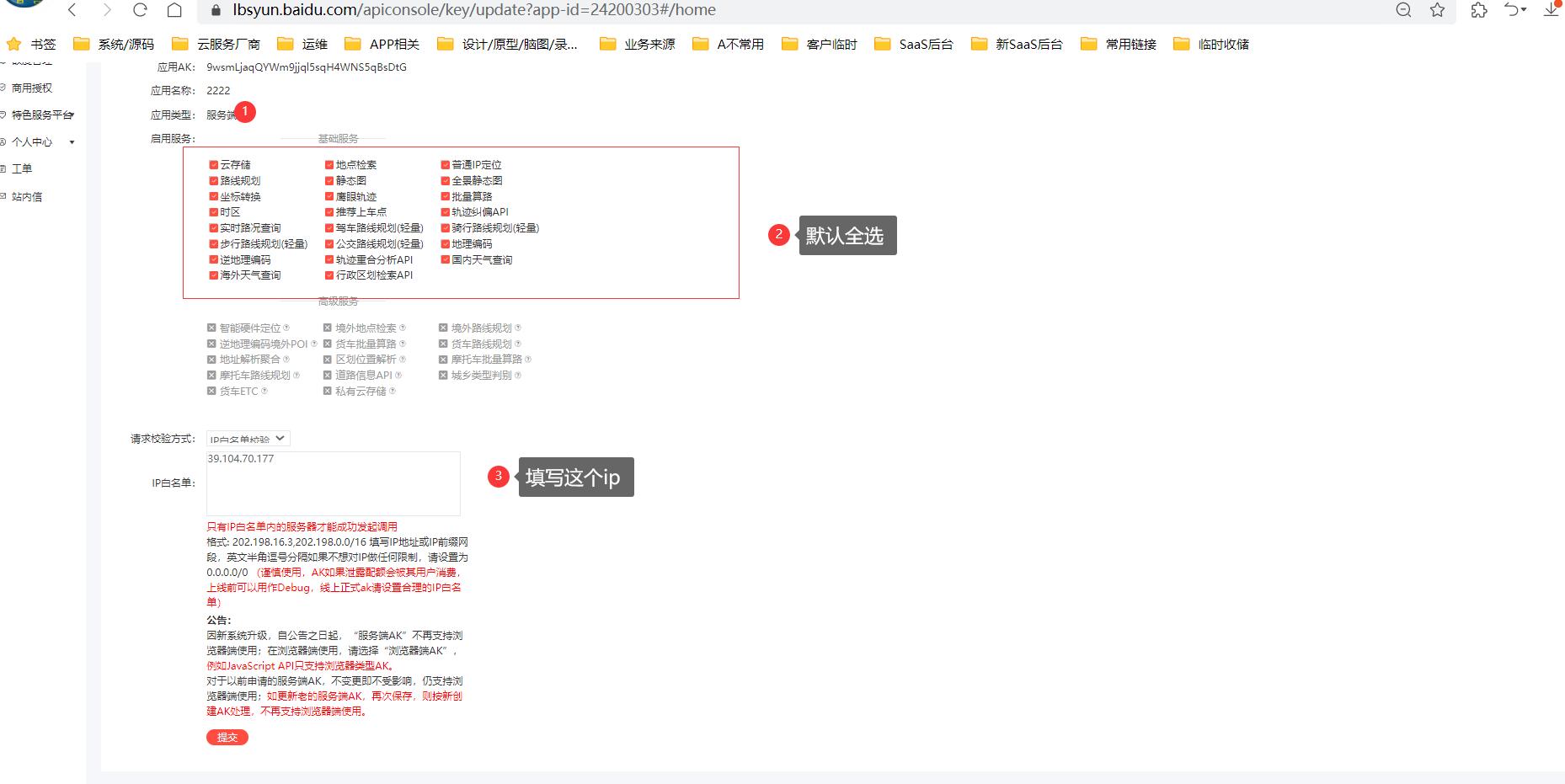The height and width of the screenshot is (784, 1565).
Task: Open 工单 in the sidebar
Action: (22, 168)
